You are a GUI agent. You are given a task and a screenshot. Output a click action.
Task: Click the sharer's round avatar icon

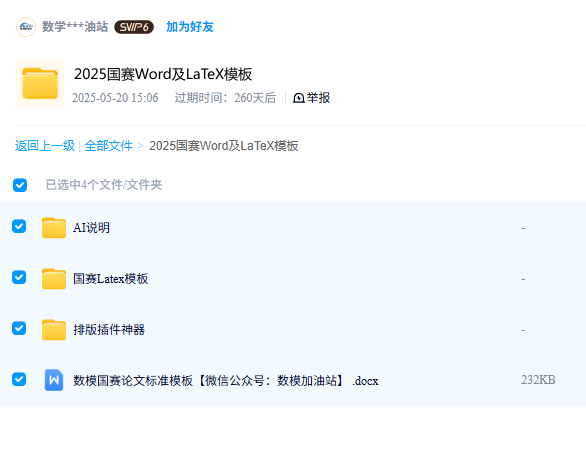(x=26, y=27)
